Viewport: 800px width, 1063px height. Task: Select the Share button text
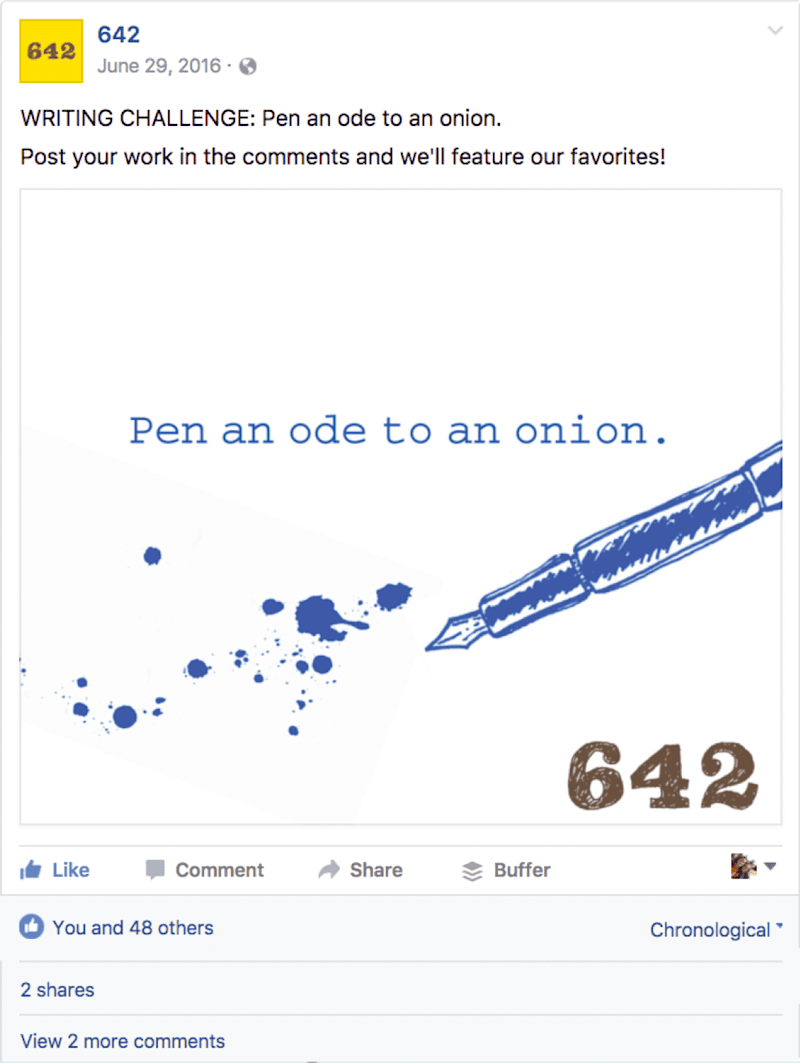point(376,870)
